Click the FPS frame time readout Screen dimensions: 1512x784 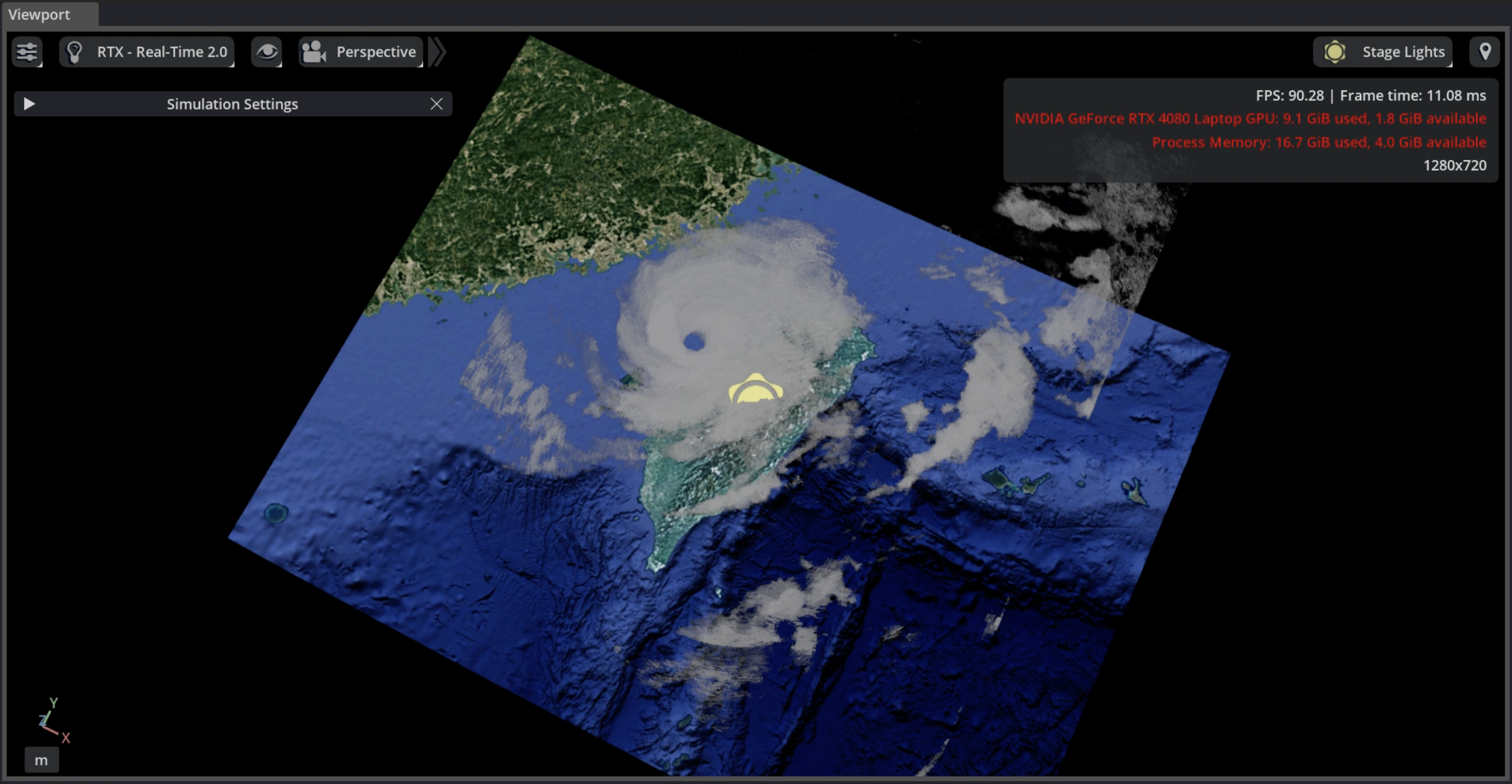1371,95
